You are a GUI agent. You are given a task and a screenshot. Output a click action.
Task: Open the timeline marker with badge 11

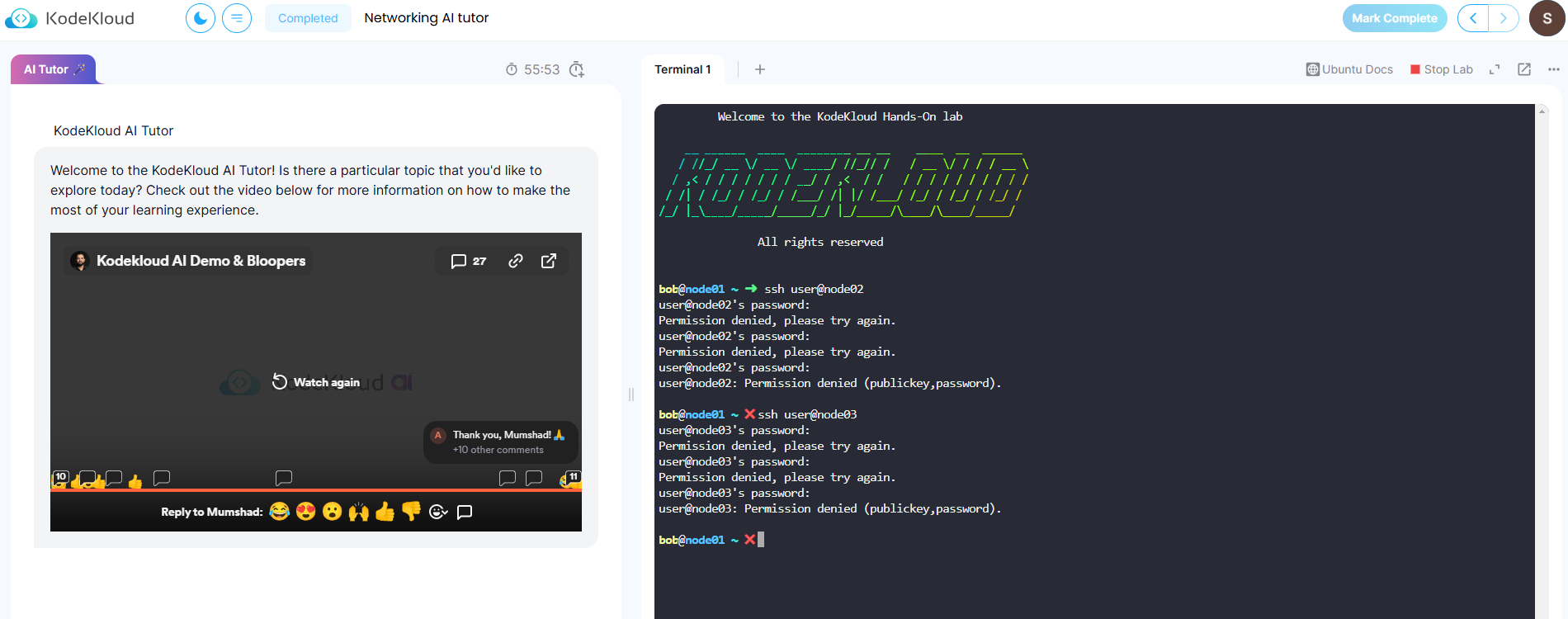pos(573,477)
